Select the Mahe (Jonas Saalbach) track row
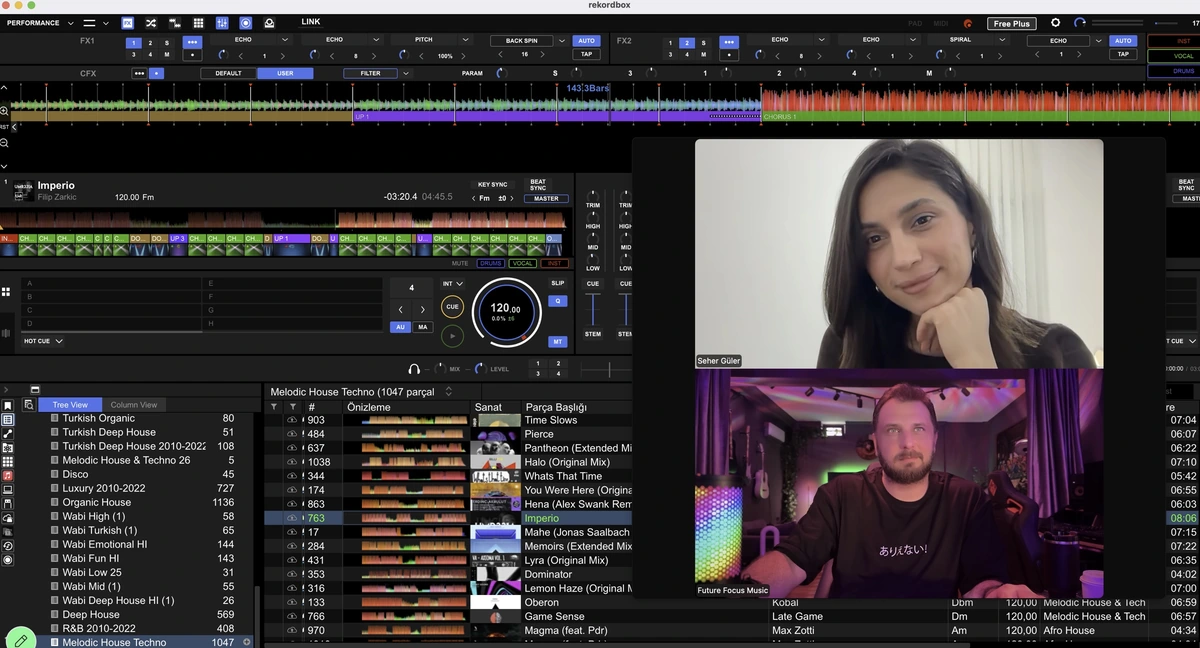 448,532
